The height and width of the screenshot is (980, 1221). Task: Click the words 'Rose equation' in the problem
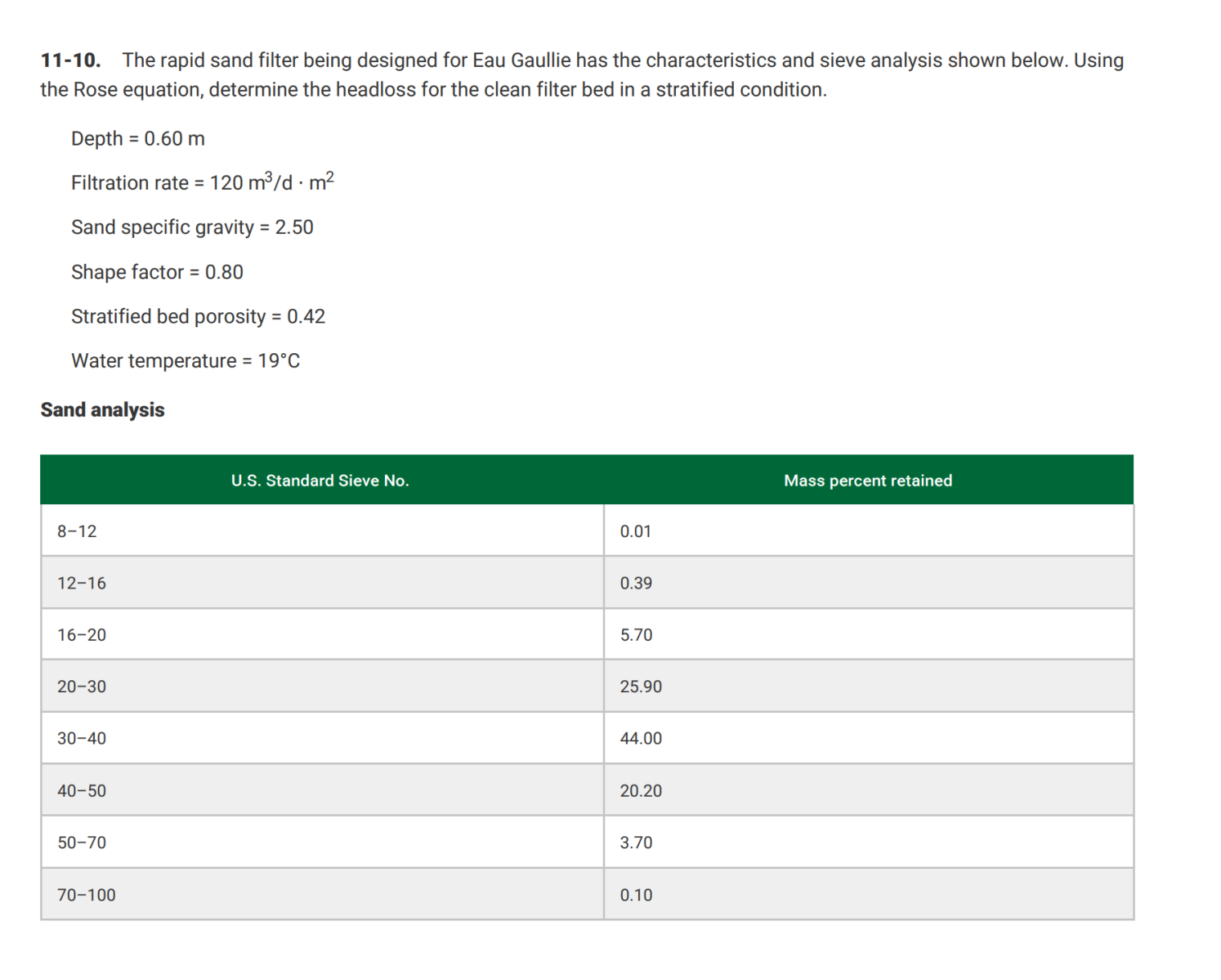point(137,90)
